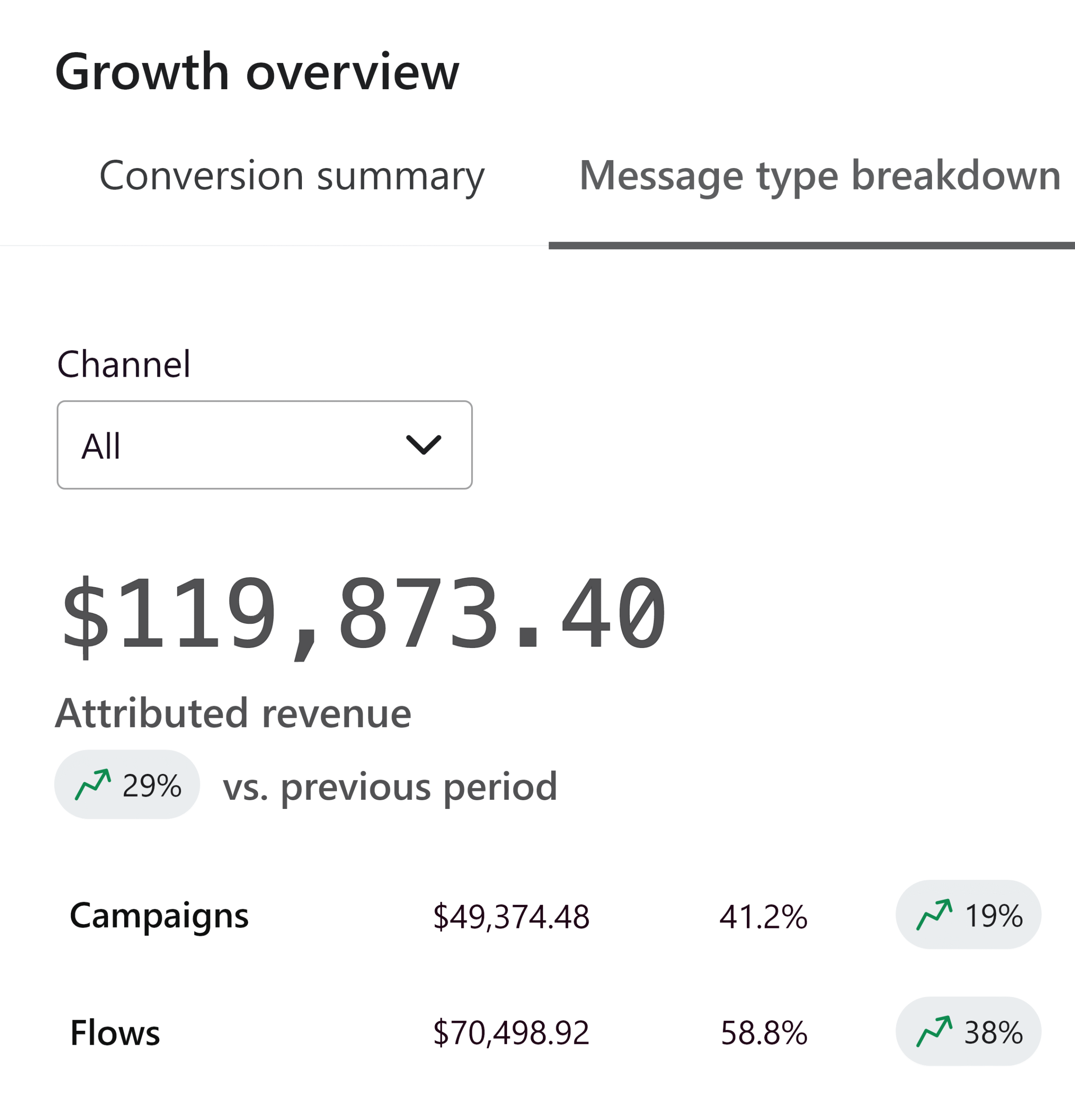
Task: Click the trend arrow icon beside 38%
Action: point(934,1032)
